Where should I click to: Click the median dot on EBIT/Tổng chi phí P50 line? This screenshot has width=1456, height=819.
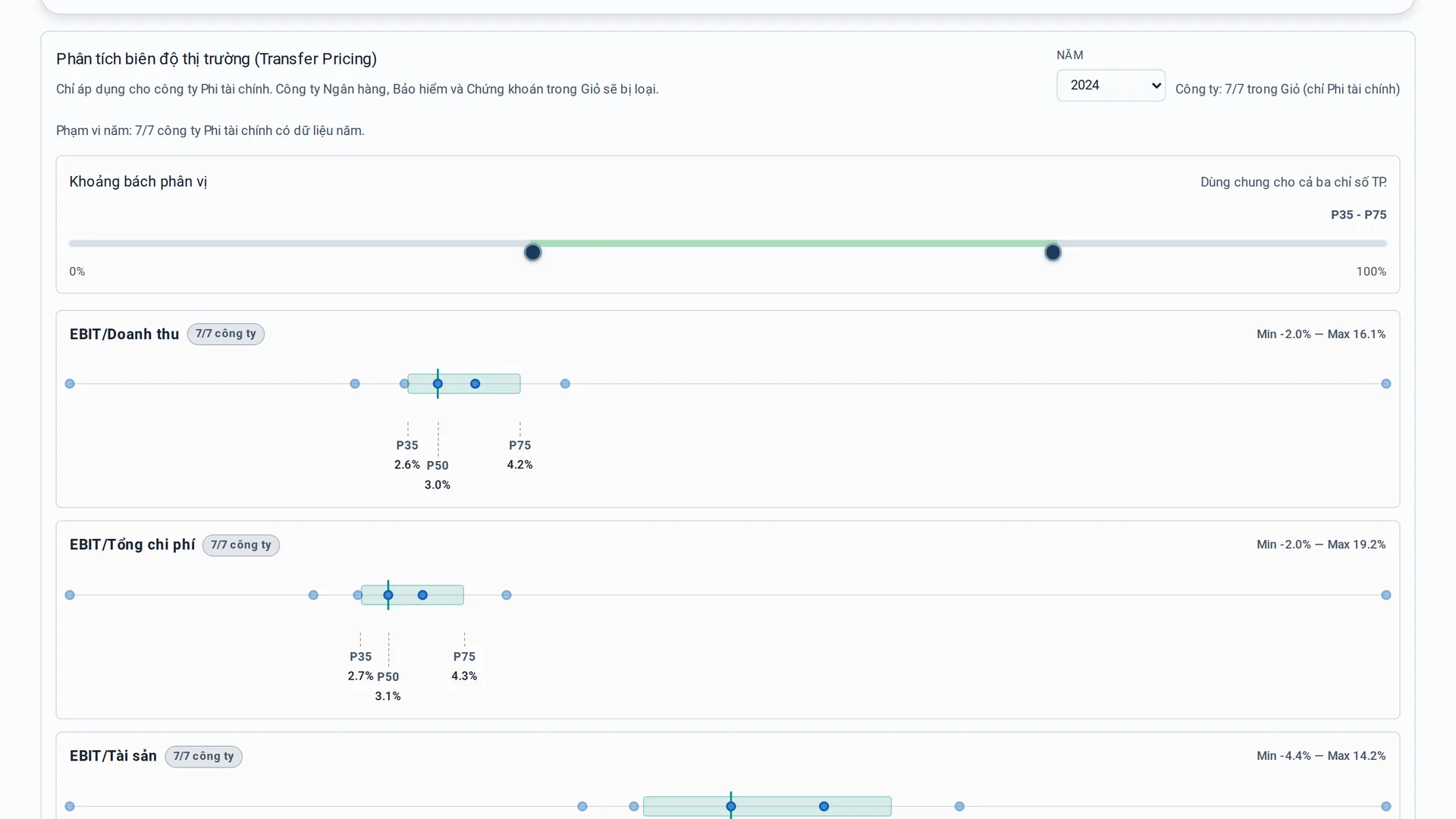click(388, 595)
